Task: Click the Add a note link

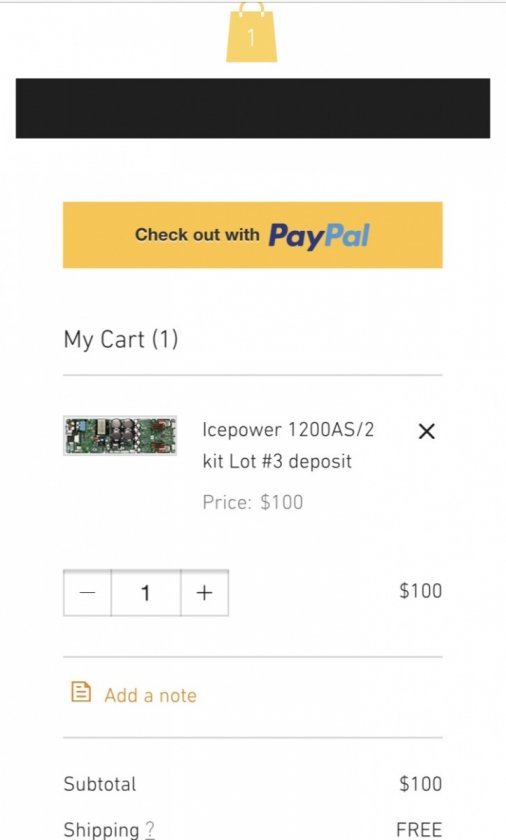Action: coord(150,695)
